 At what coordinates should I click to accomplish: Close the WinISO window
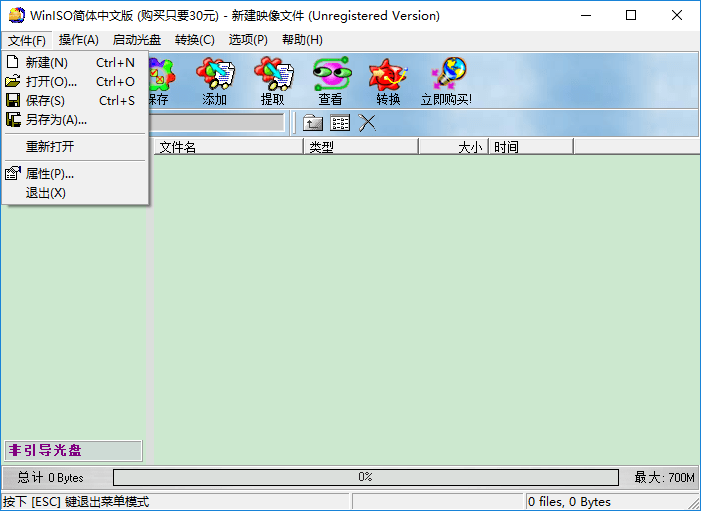click(677, 16)
